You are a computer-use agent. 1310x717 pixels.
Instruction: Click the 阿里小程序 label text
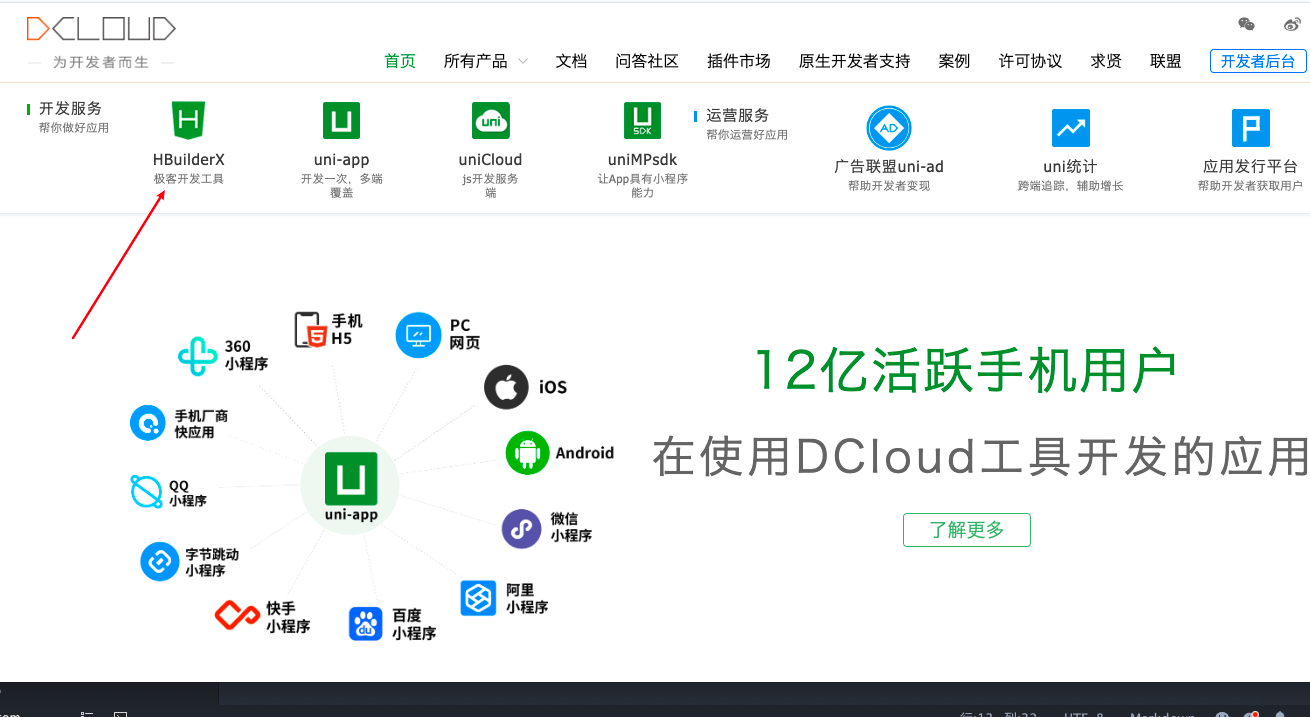pos(527,598)
